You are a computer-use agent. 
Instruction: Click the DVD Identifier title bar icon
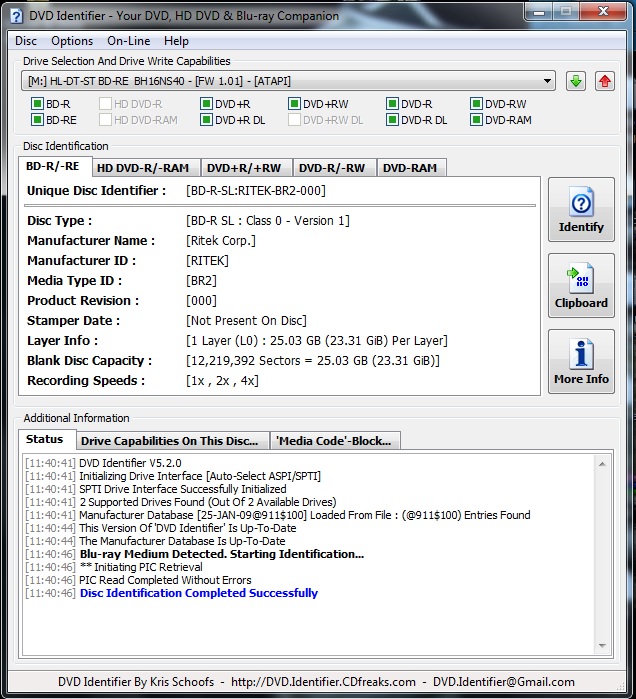click(x=16, y=16)
